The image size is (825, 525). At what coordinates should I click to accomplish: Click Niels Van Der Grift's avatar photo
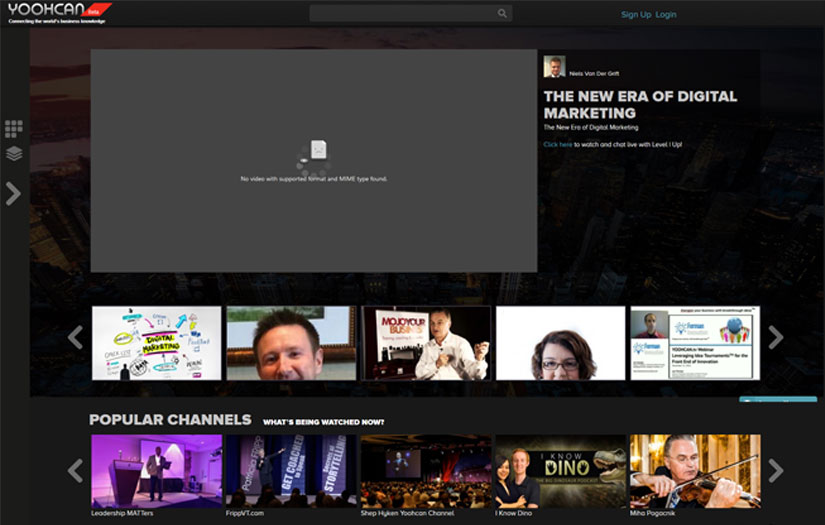555,67
